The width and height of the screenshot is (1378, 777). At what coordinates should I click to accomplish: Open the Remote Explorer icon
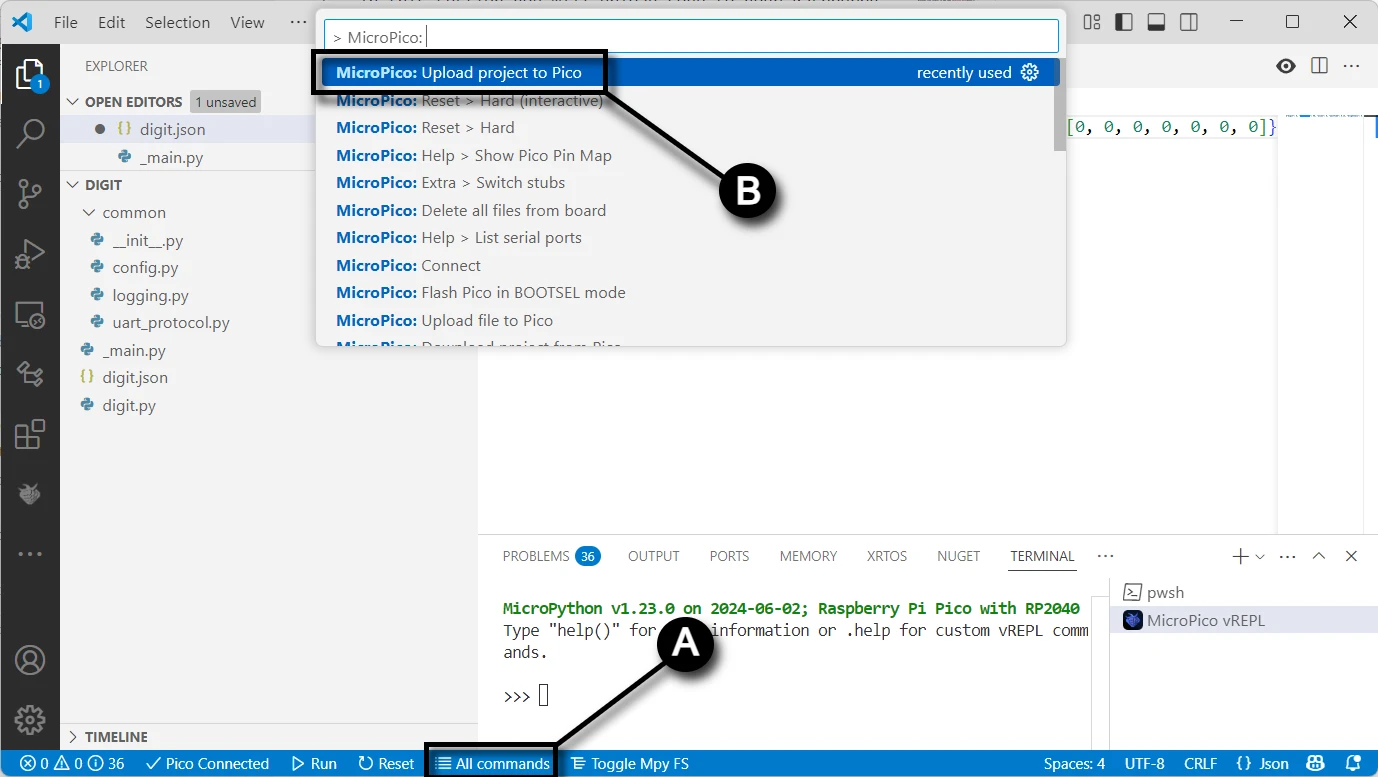(x=30, y=316)
